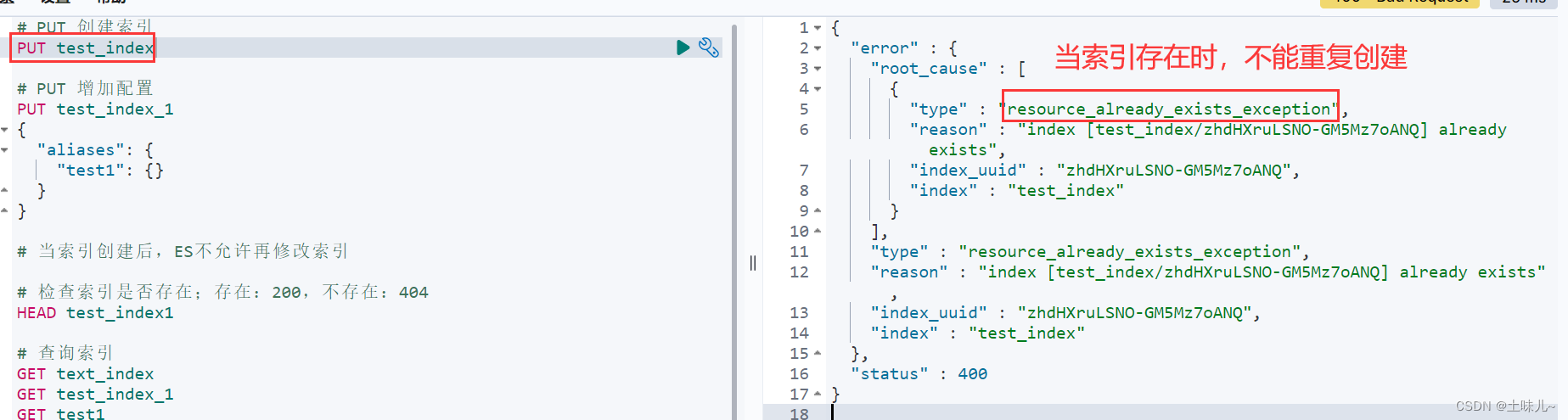Click the "index_uuid" entry on response line 13
1568x420 pixels.
(x=1065, y=313)
